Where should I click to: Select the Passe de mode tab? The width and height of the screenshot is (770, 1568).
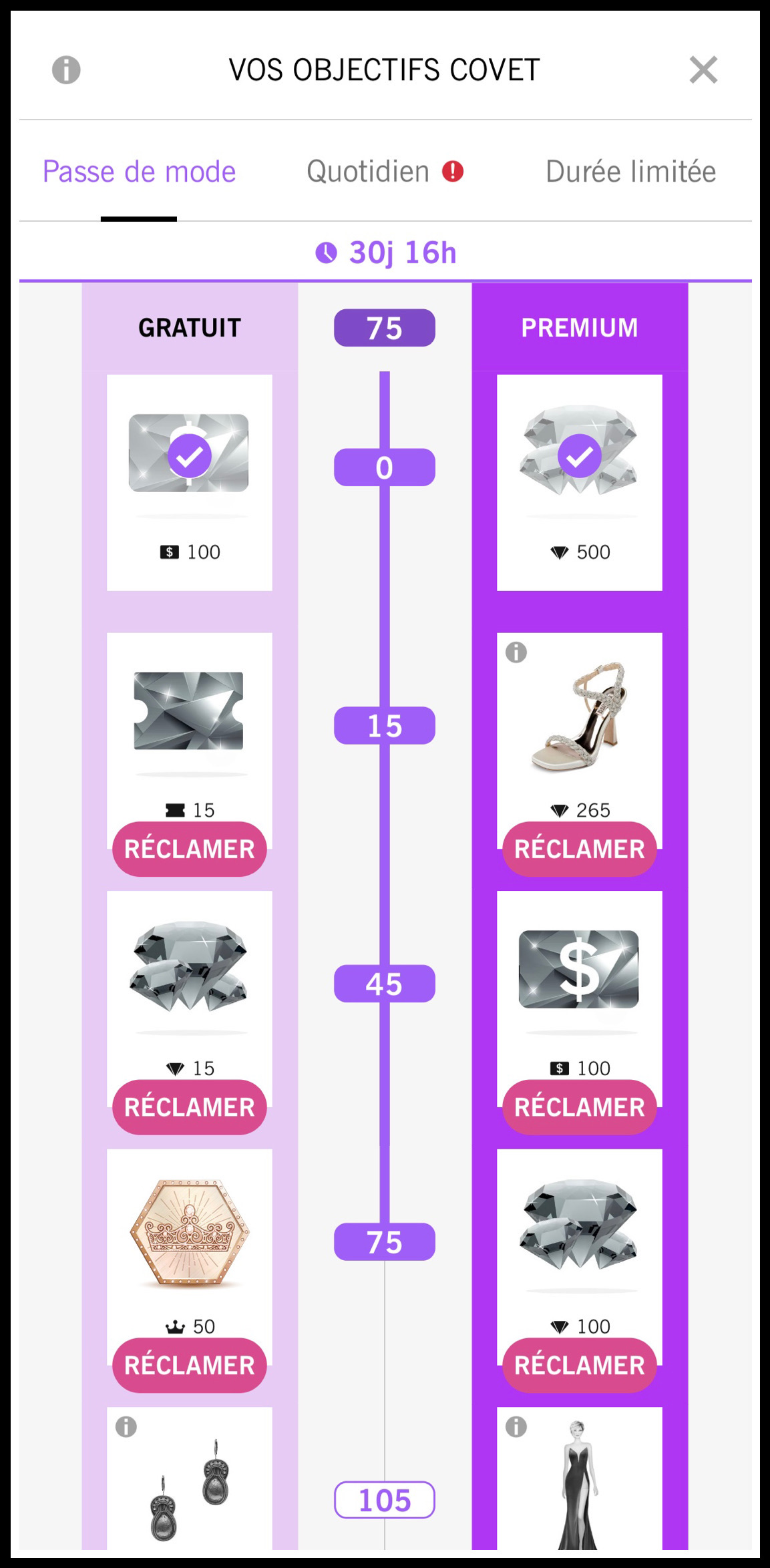pyautogui.click(x=139, y=172)
